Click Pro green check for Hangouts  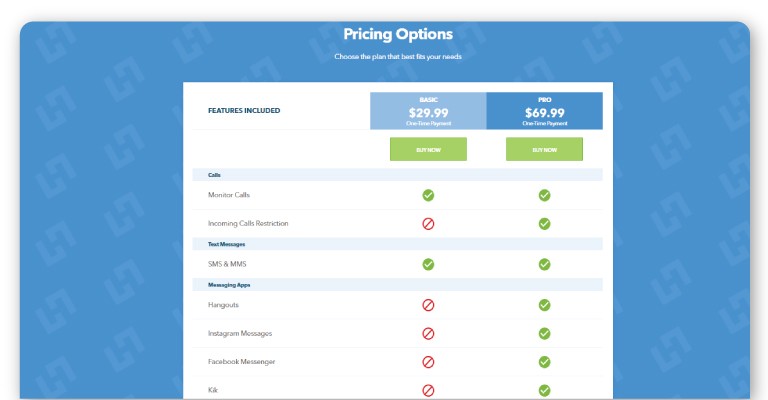coord(544,305)
